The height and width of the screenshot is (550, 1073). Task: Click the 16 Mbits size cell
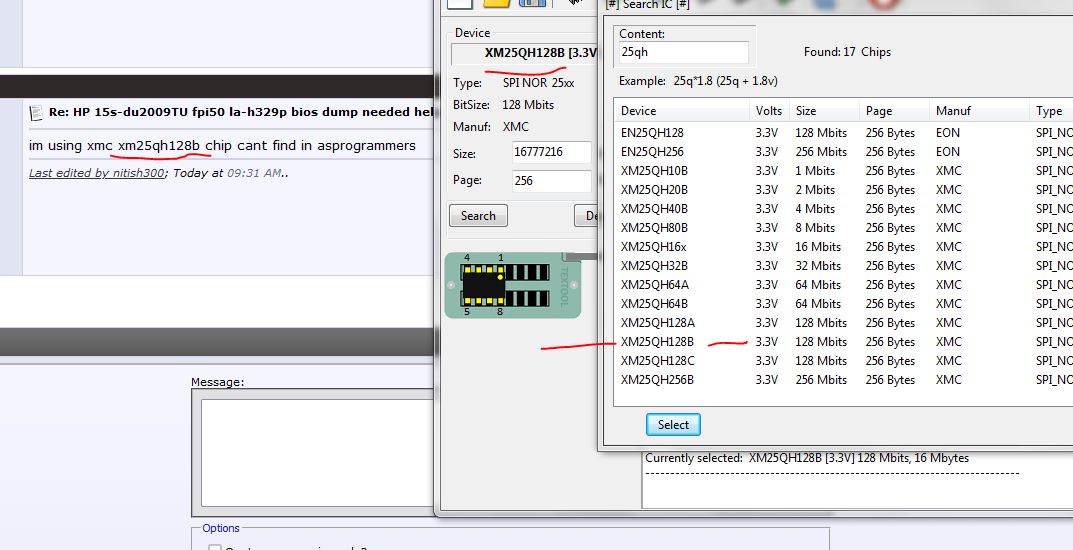point(818,247)
